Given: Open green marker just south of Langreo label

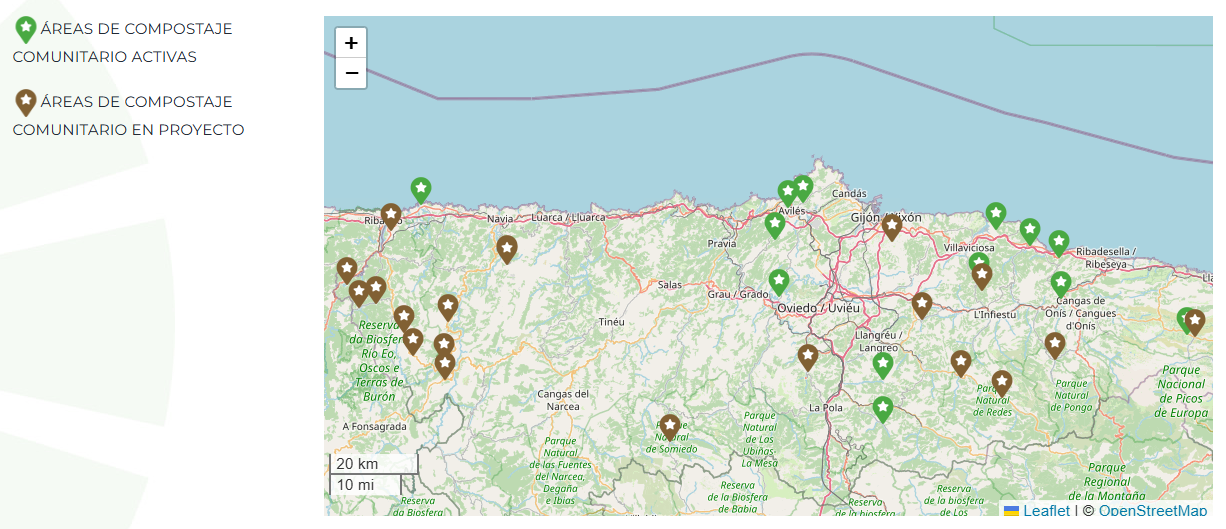Looking at the screenshot, I should coord(882,364).
